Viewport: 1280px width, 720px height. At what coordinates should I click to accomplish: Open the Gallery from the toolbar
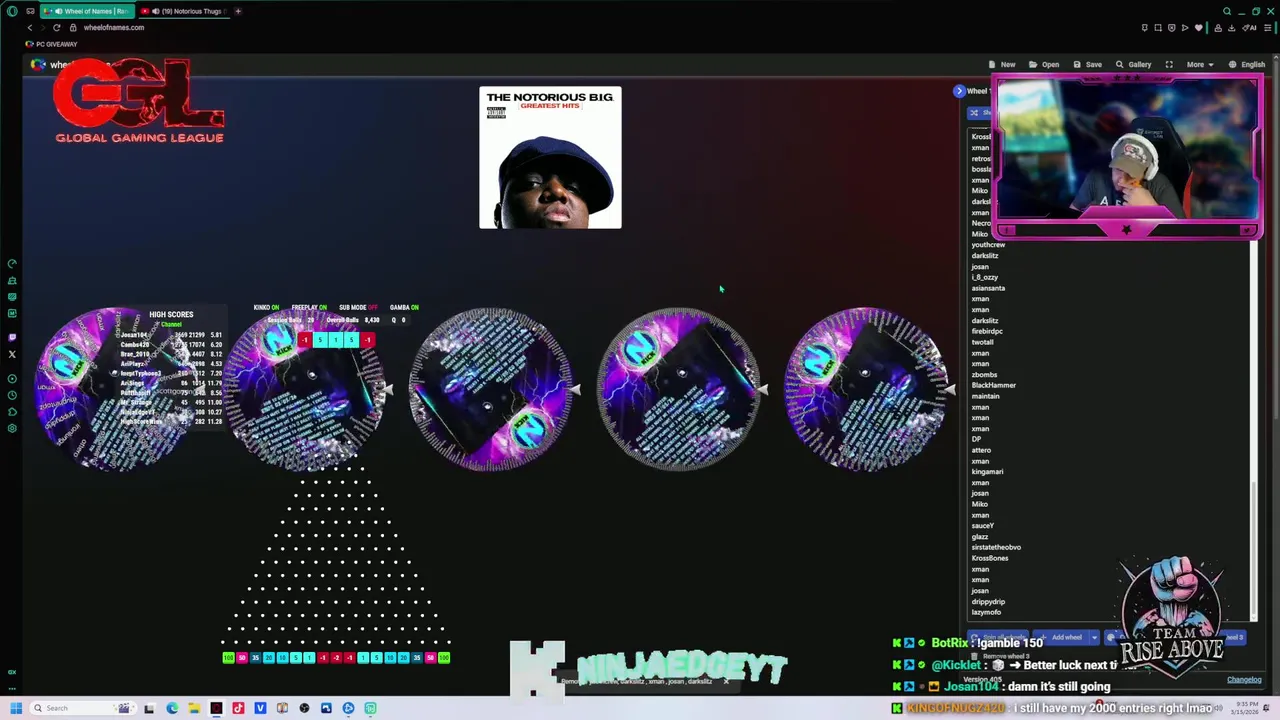(x=1134, y=65)
